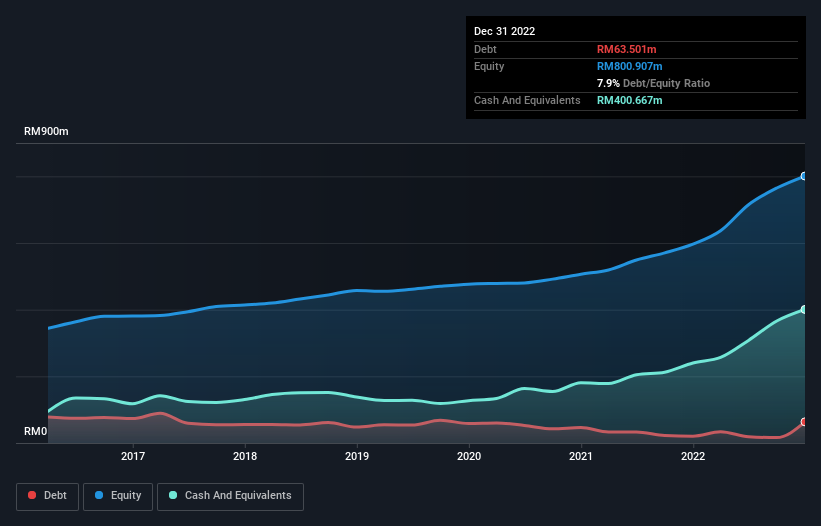Click the blue Equity legend dot
The image size is (821, 526).
[99, 495]
